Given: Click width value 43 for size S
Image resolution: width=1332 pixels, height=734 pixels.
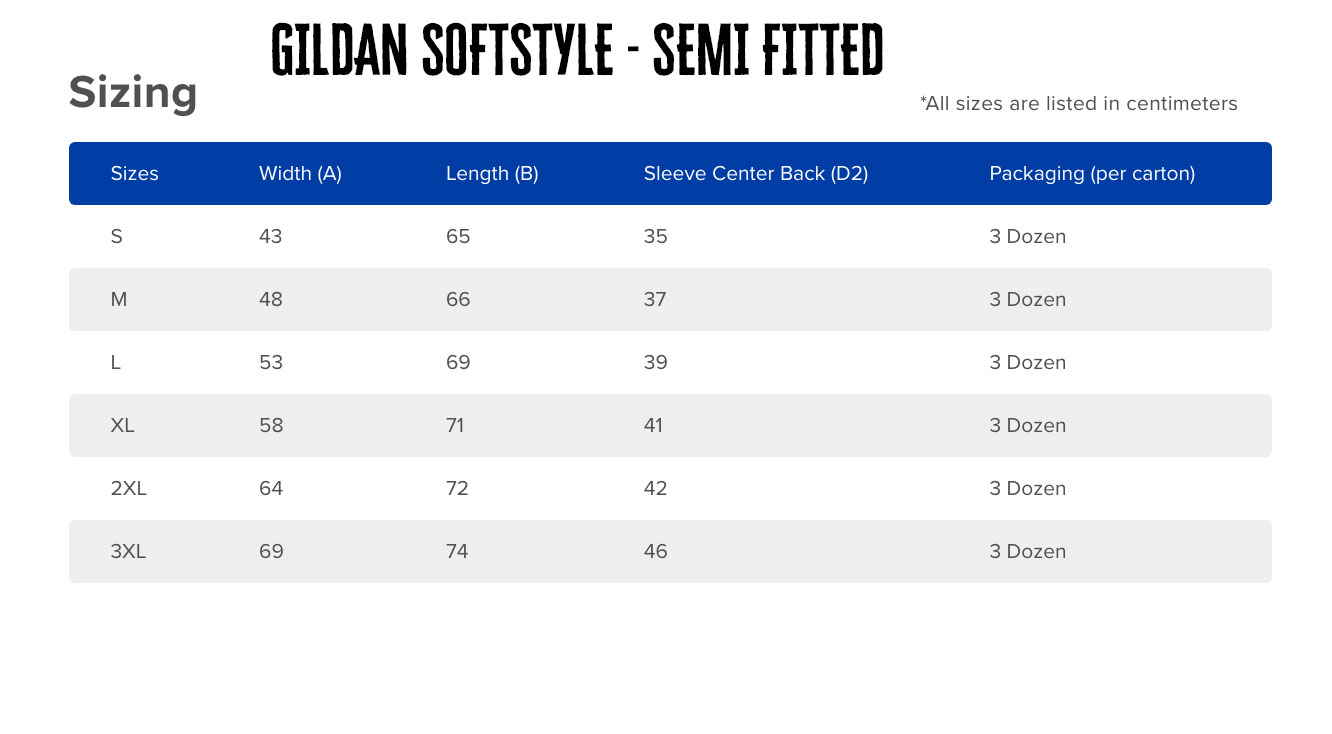Looking at the screenshot, I should pos(270,236).
